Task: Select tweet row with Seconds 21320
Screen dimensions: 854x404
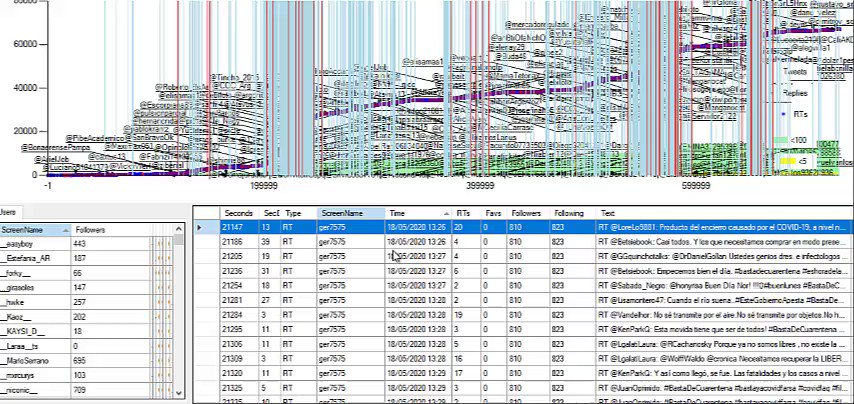Action: (x=524, y=374)
